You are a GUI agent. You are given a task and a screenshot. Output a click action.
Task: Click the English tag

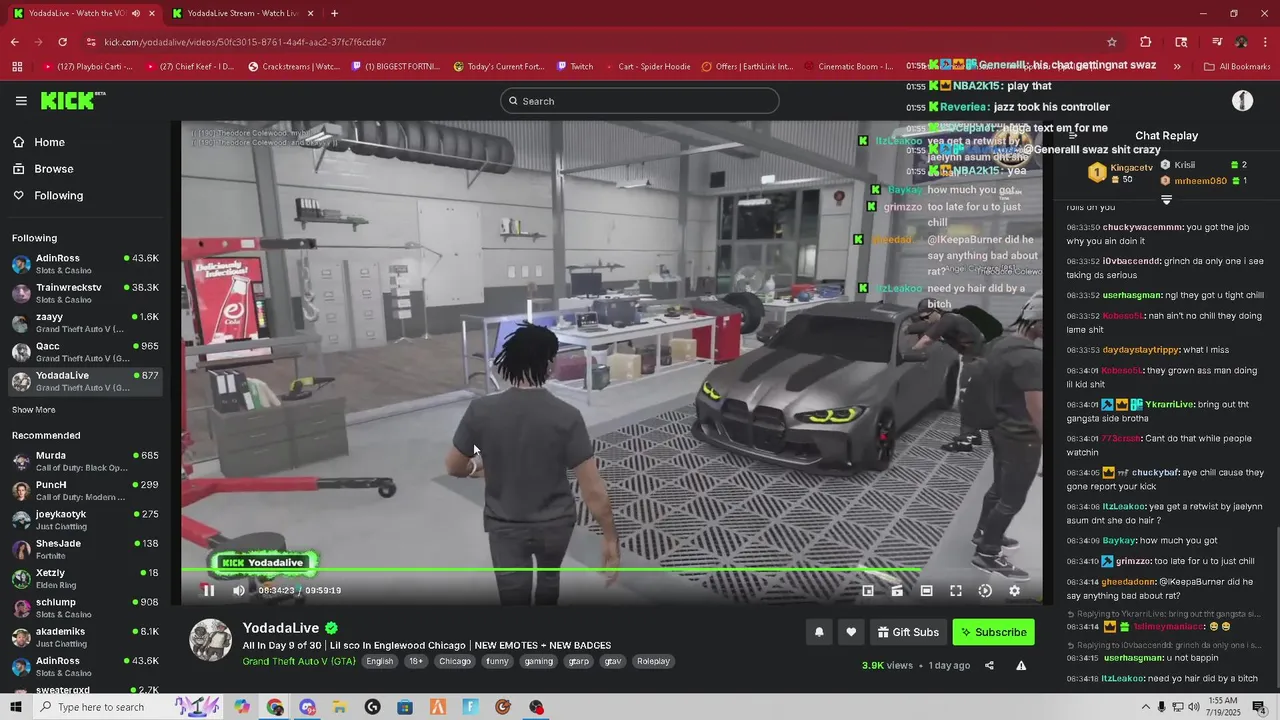click(x=379, y=661)
